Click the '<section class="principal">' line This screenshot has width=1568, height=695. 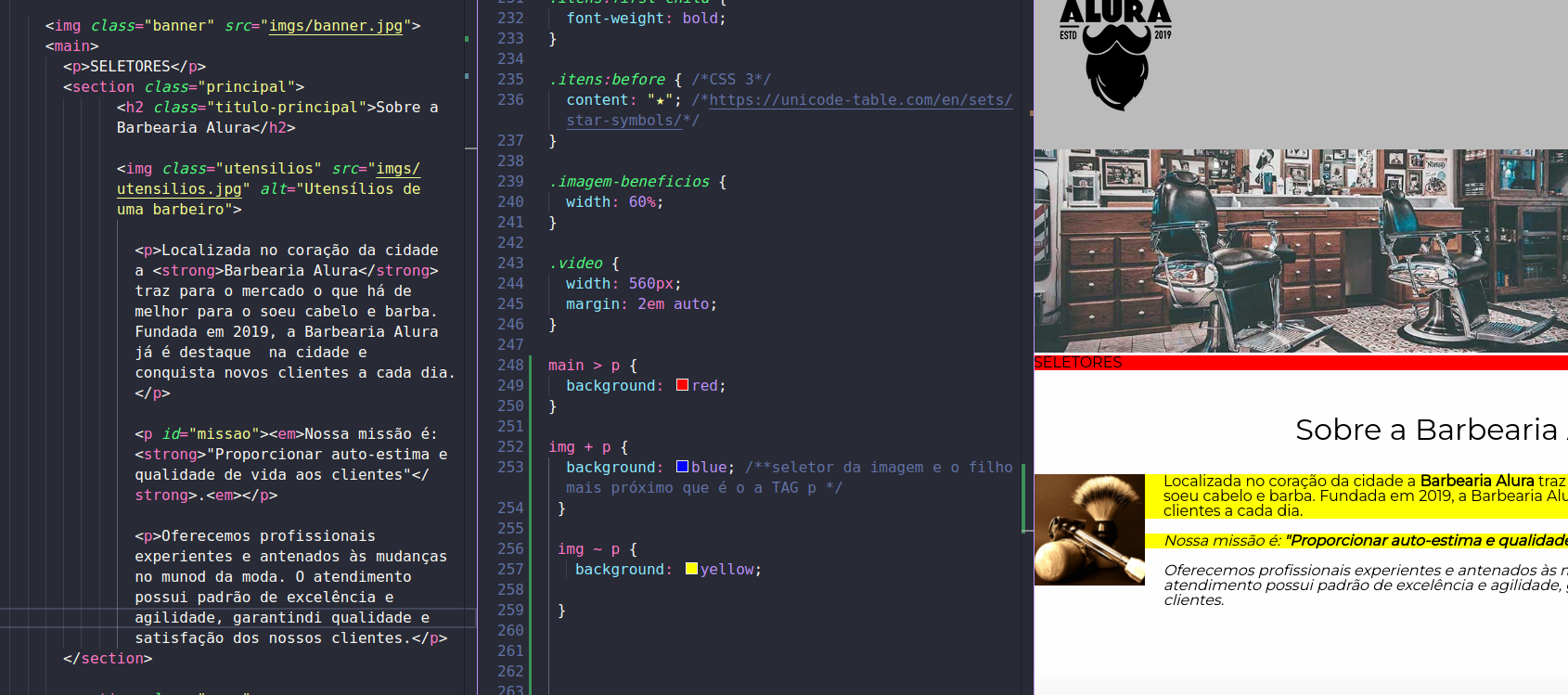coord(184,87)
